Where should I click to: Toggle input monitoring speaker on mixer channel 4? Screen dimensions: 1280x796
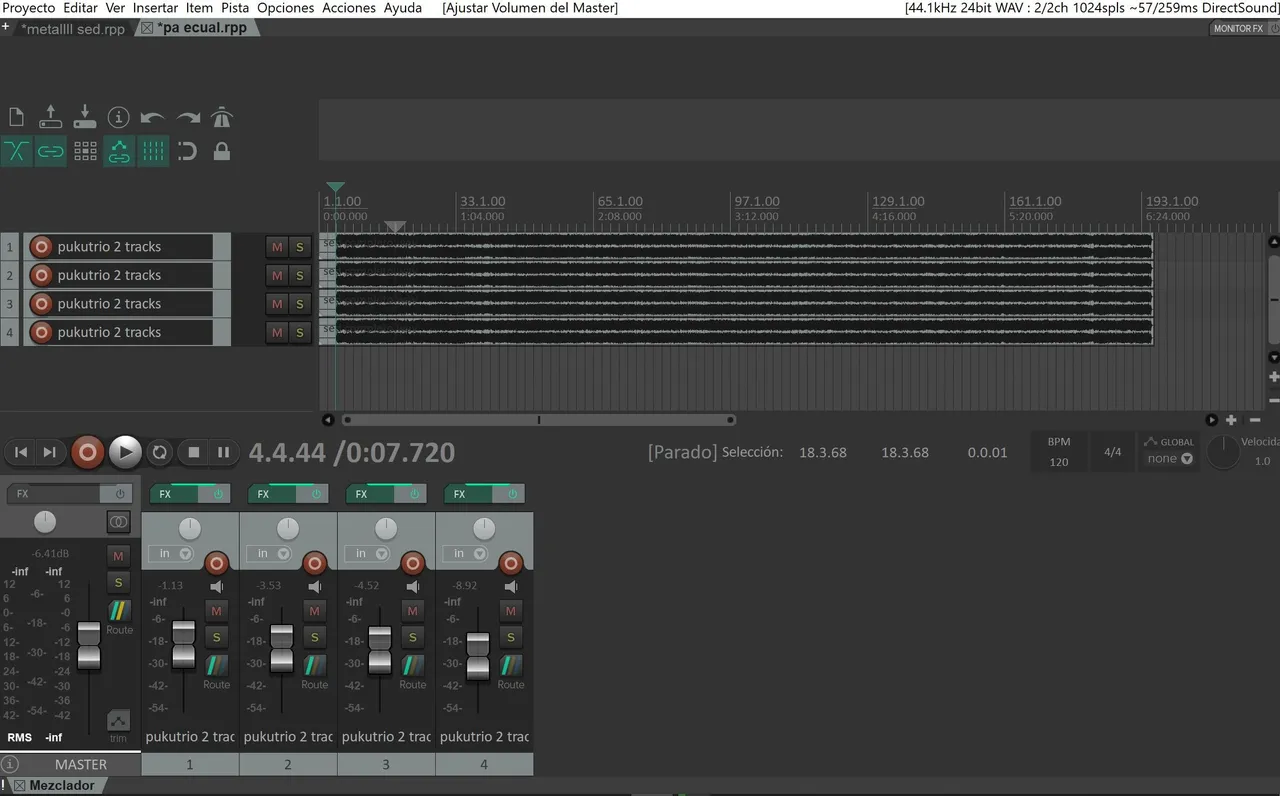(x=511, y=586)
